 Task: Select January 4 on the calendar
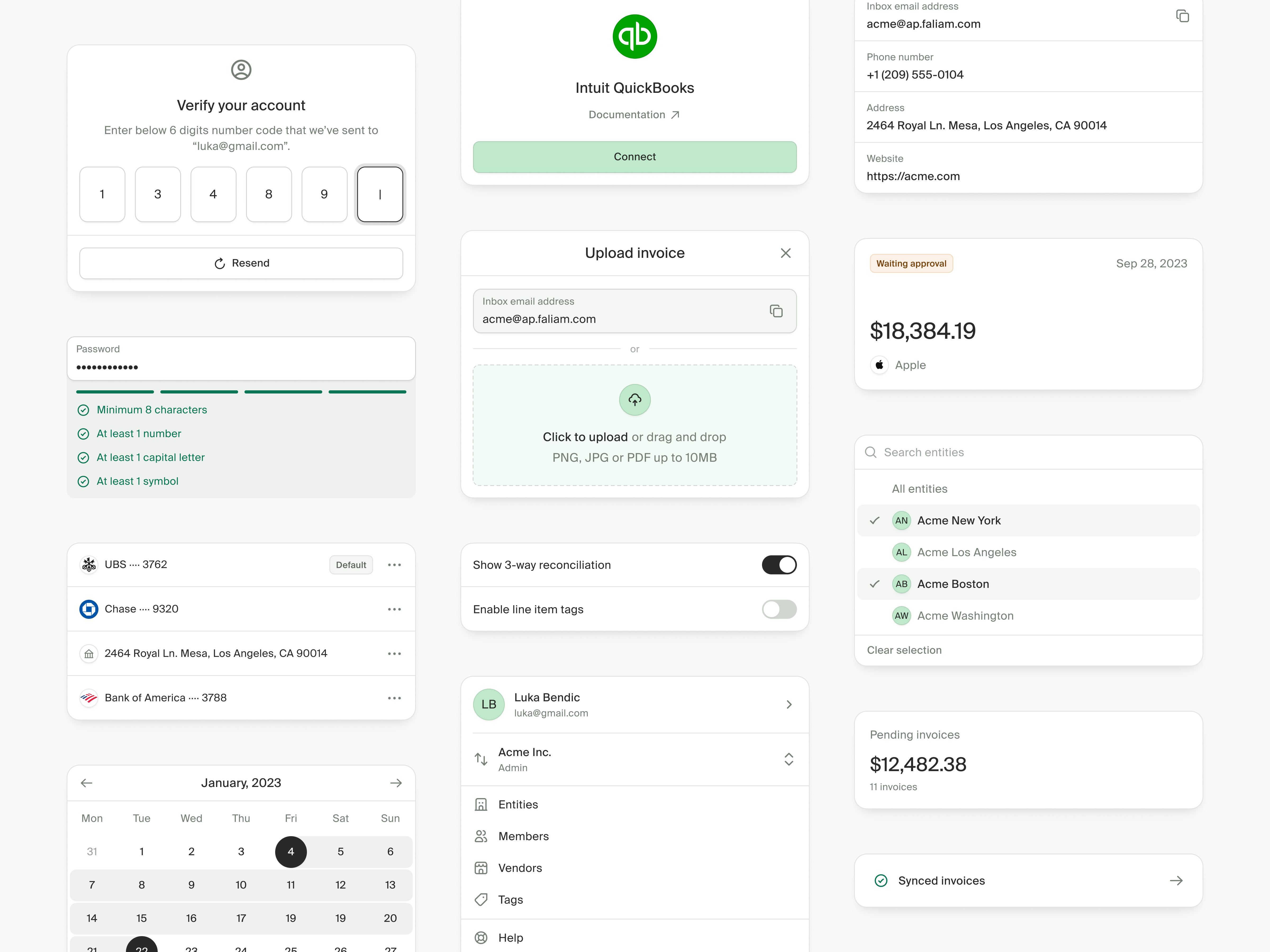click(291, 852)
